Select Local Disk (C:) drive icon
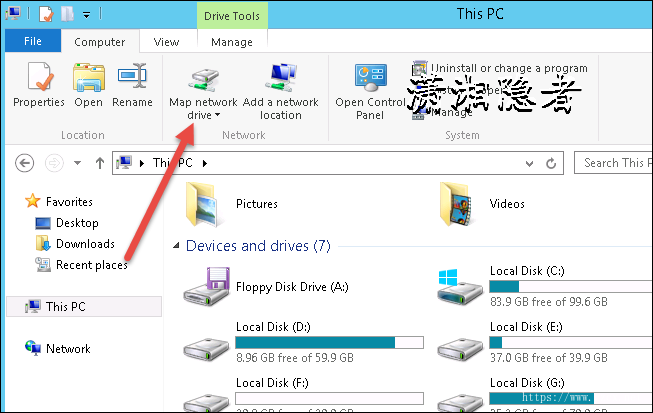This screenshot has width=653, height=413. (x=460, y=287)
